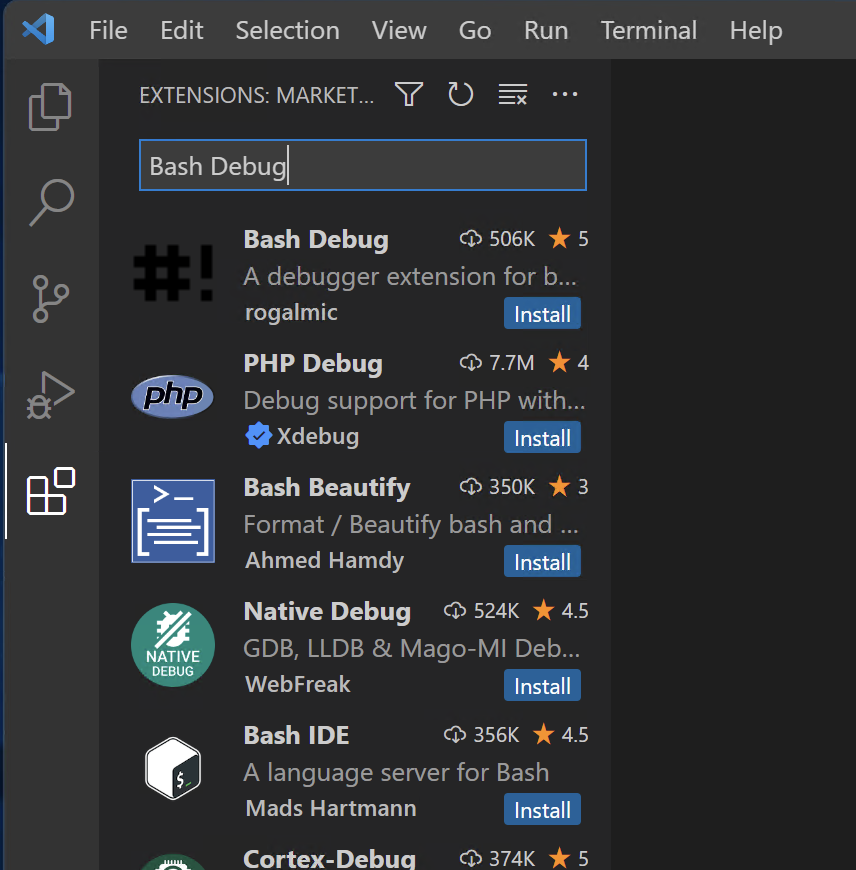
Task: Install the Bash Debug extension
Action: (542, 313)
